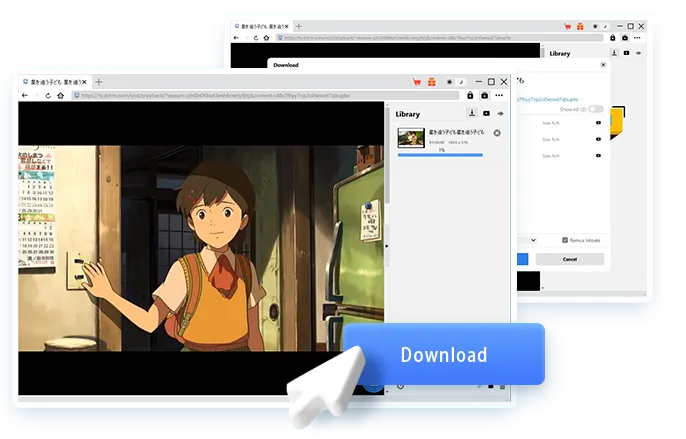Viewport: 686px width, 439px height.
Task: Click the video player in front window
Action: [201, 248]
